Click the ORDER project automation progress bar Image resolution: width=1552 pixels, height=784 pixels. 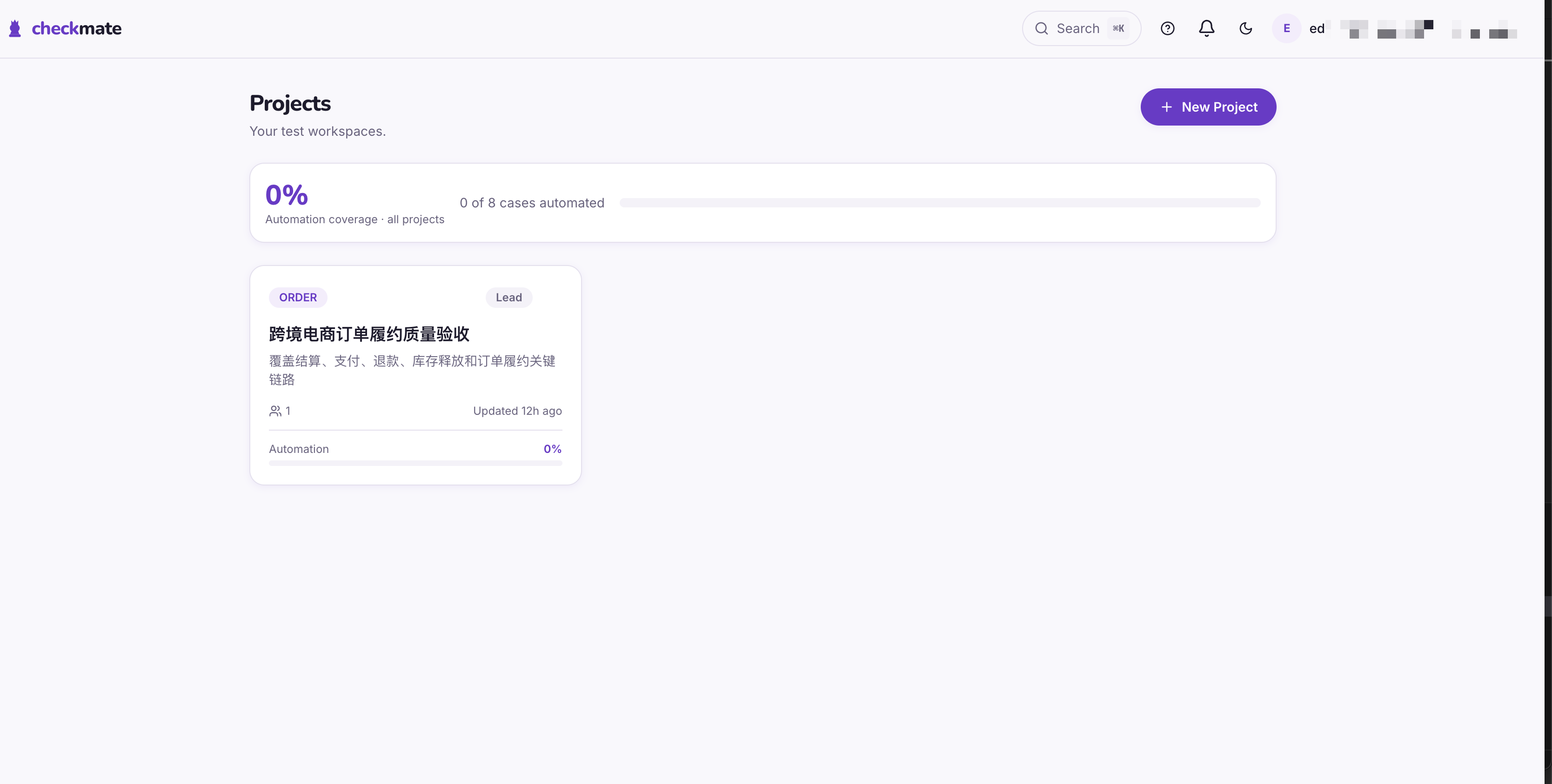coord(415,463)
